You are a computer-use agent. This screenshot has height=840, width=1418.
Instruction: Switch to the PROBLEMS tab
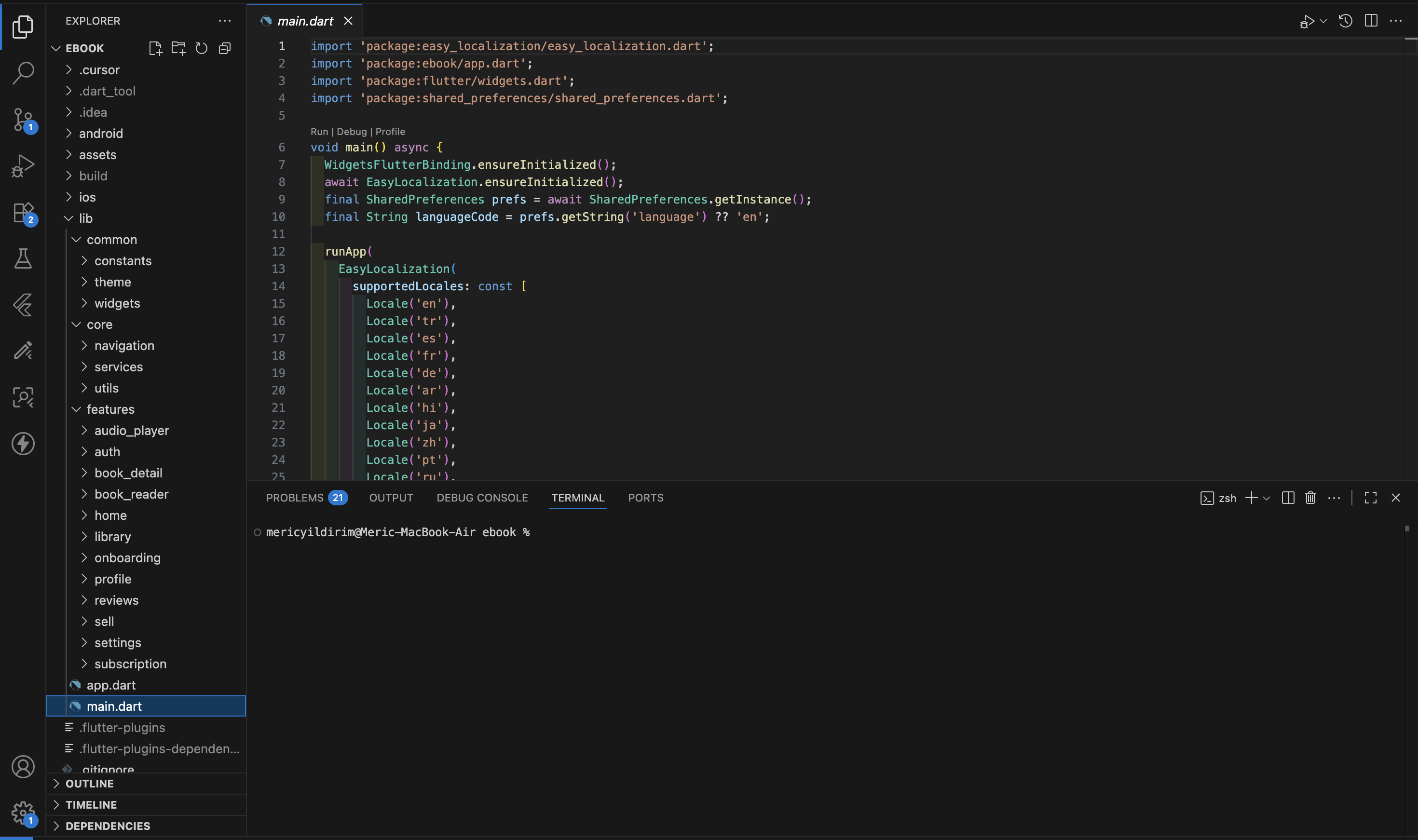[x=295, y=498]
